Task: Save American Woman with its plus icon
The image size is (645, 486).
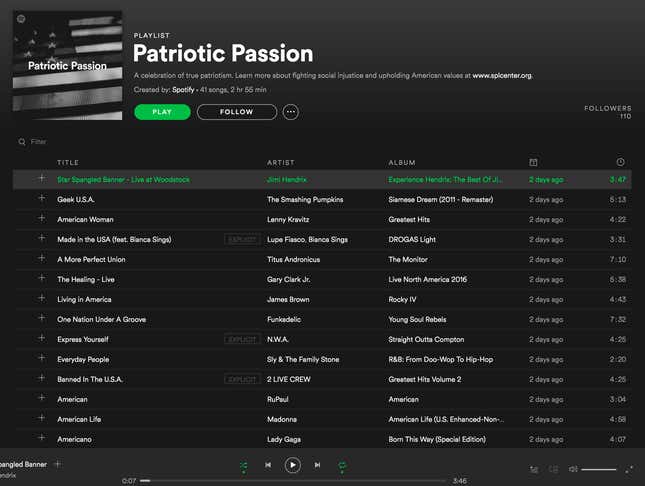Action: pyautogui.click(x=42, y=219)
